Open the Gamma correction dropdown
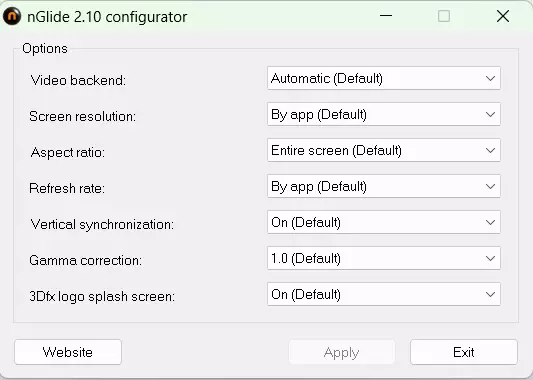 click(x=384, y=258)
